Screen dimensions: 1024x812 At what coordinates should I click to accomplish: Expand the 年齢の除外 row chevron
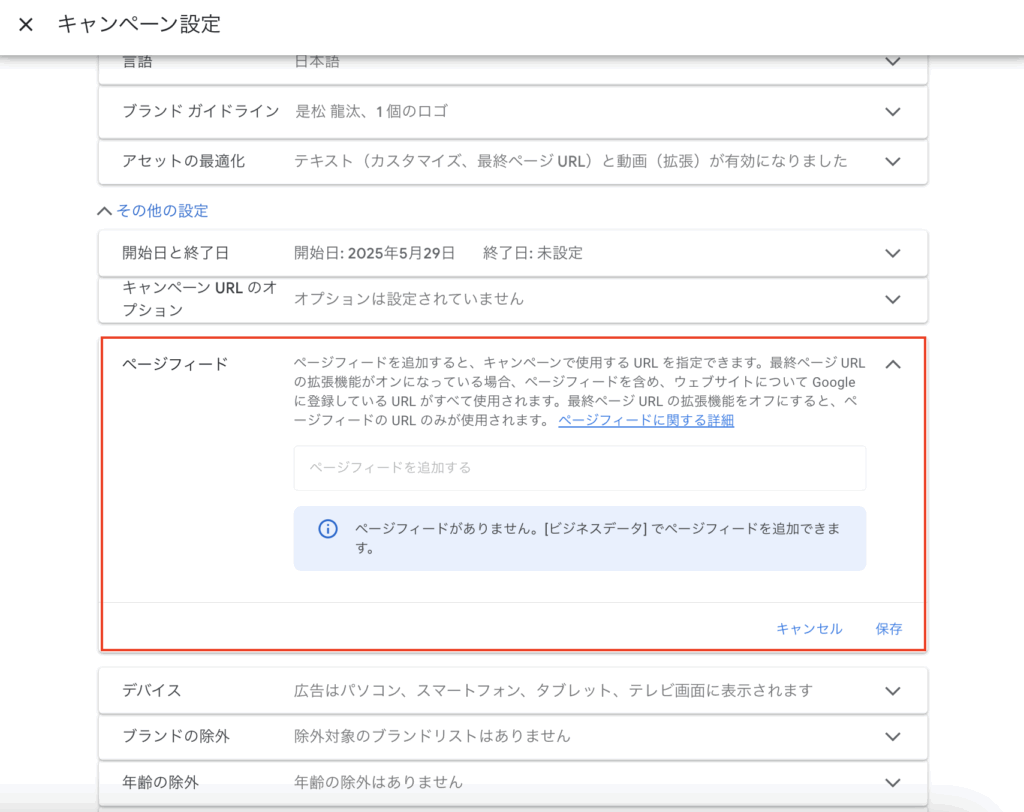(893, 782)
